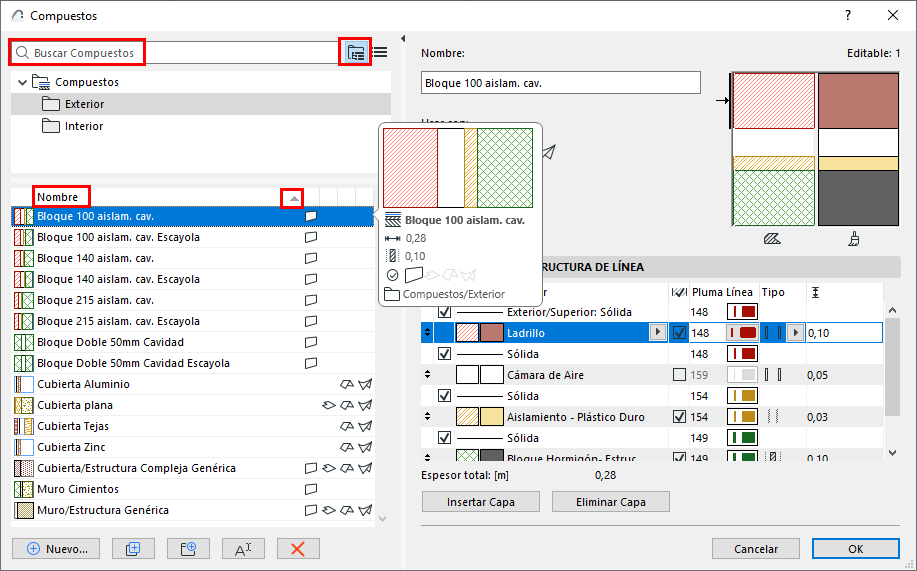Viewport: 917px width, 571px height.
Task: Click the roof icon in Cubierta Aluminio row
Action: [x=347, y=384]
